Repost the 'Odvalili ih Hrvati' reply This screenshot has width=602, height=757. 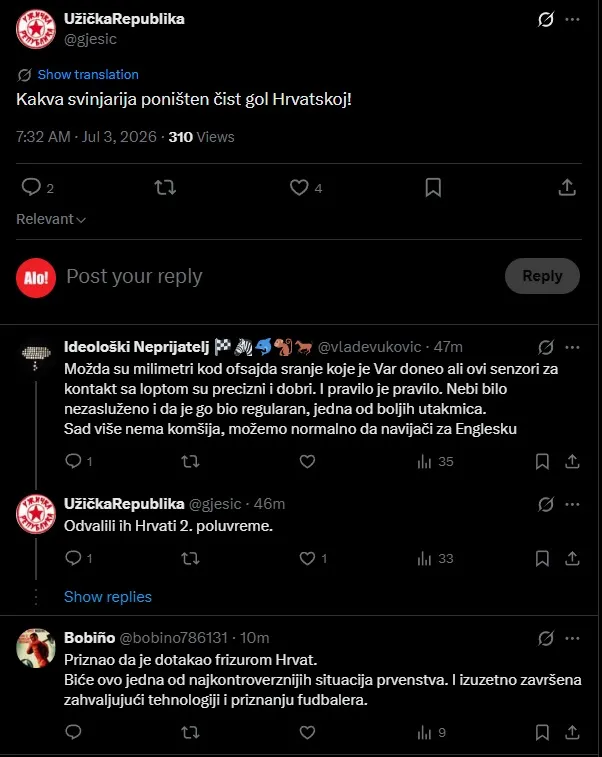tap(190, 559)
